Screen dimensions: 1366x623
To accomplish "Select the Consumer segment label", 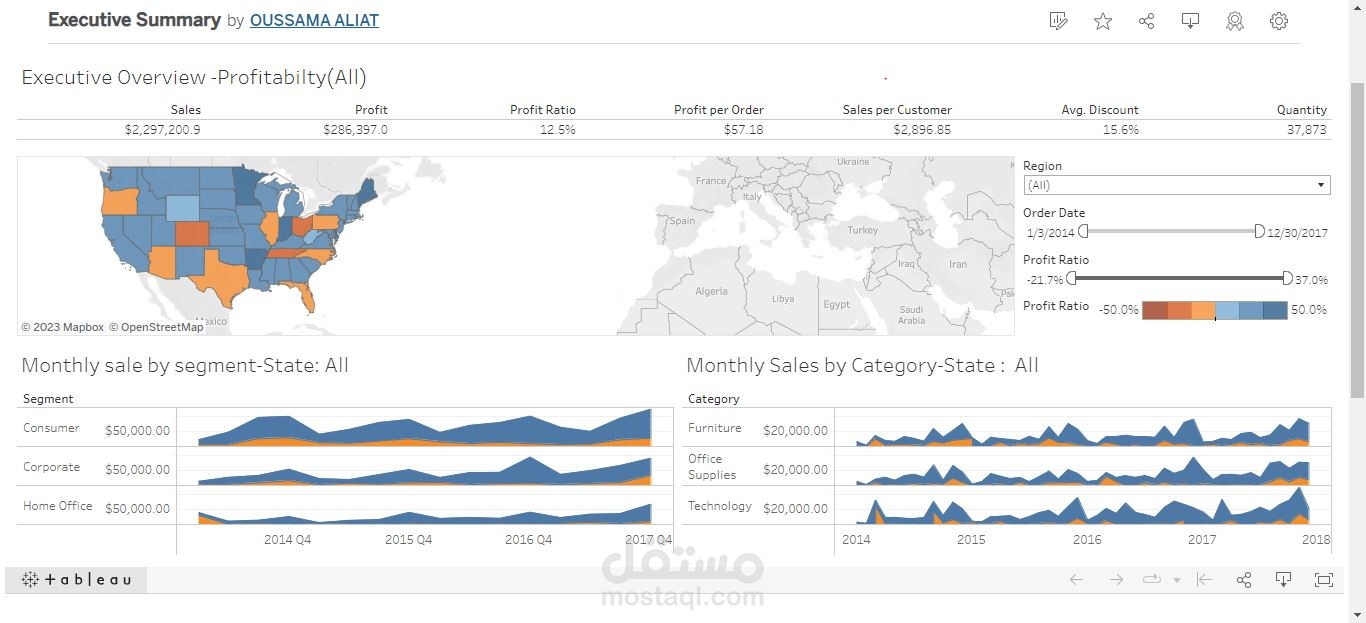I will pyautogui.click(x=51, y=428).
